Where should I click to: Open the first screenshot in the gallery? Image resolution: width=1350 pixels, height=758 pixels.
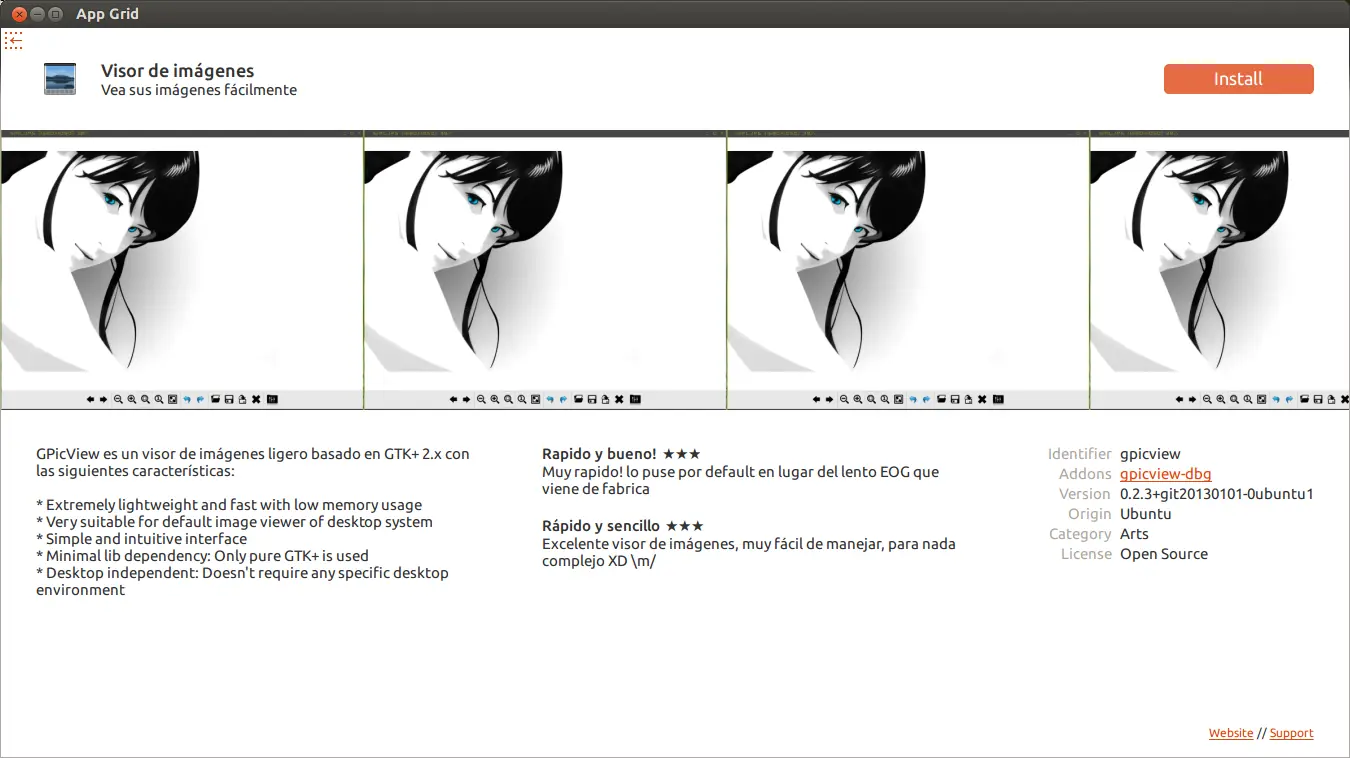(x=181, y=269)
